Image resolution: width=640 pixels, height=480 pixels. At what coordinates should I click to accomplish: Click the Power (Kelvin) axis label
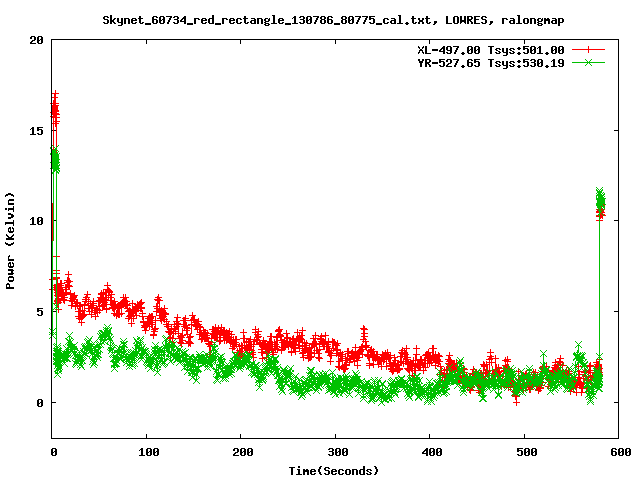pos(10,241)
